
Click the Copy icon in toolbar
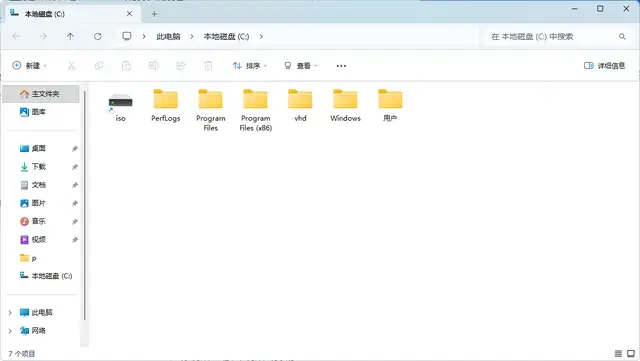[x=99, y=65]
